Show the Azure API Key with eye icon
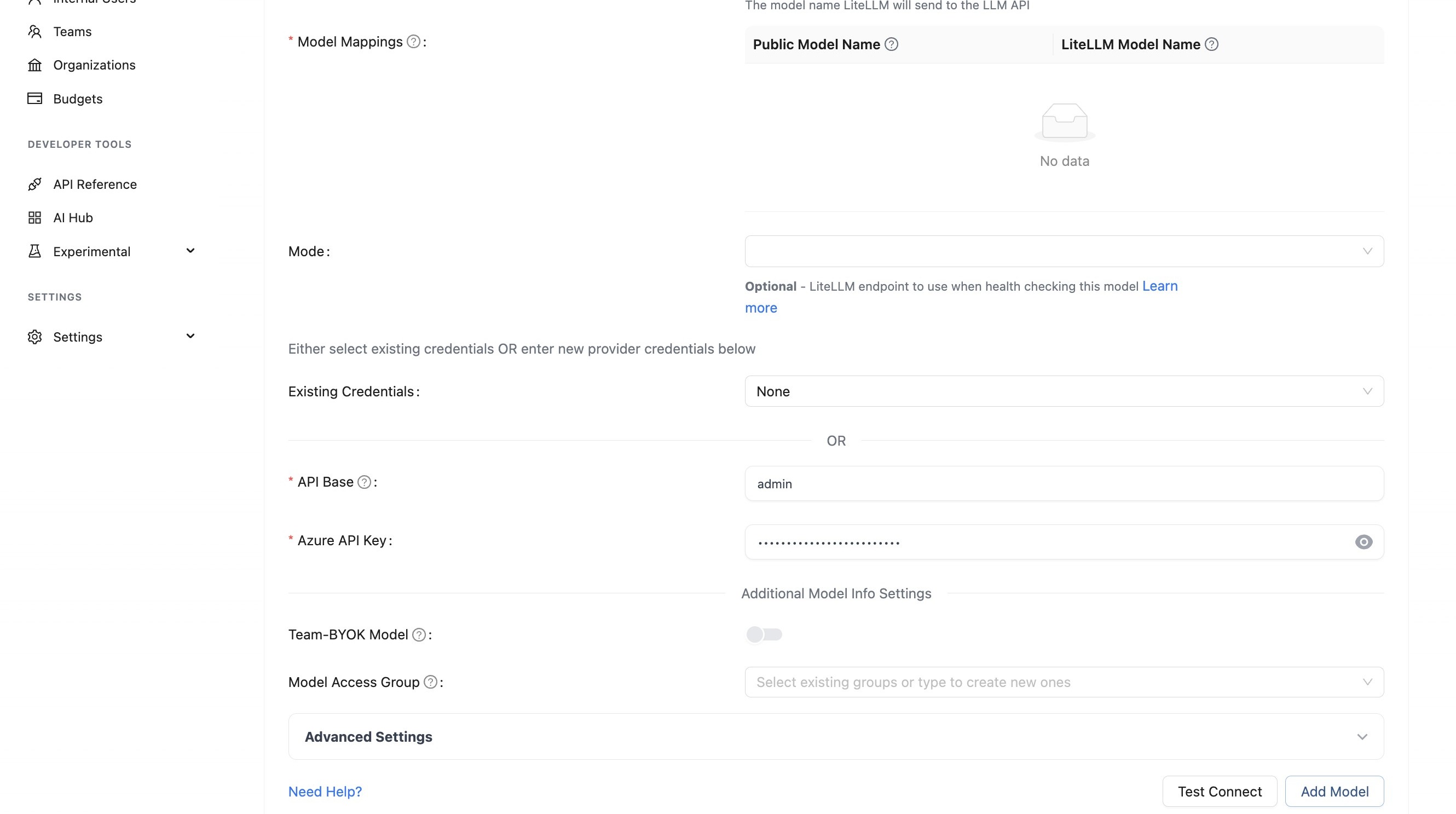Viewport: 1456px width, 814px height. point(1363,542)
